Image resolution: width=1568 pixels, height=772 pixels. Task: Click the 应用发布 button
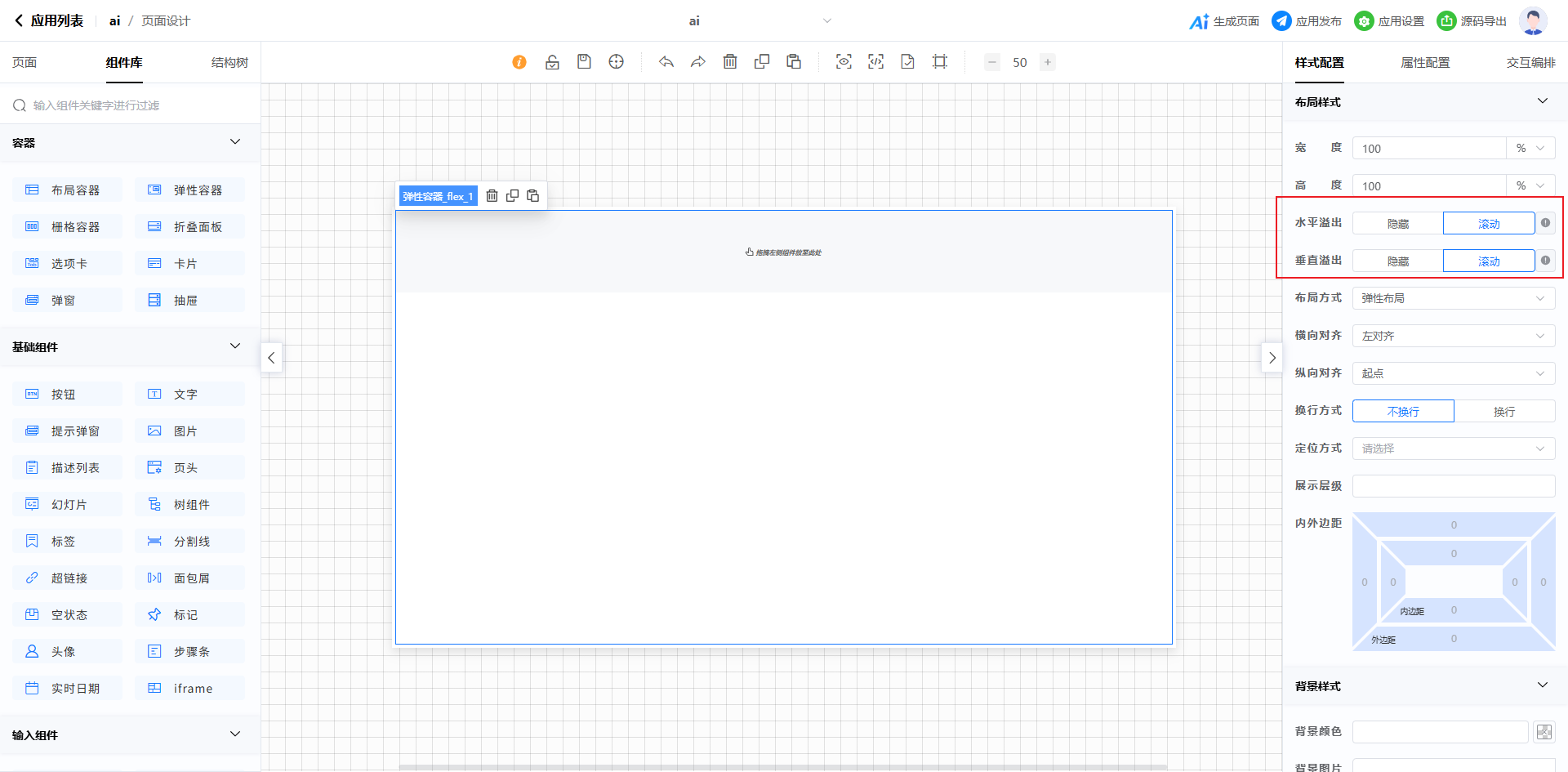click(1307, 21)
